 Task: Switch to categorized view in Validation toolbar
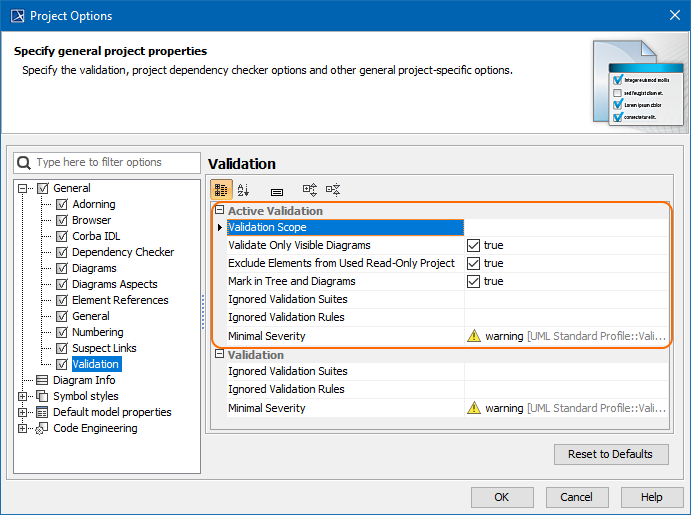(x=222, y=190)
